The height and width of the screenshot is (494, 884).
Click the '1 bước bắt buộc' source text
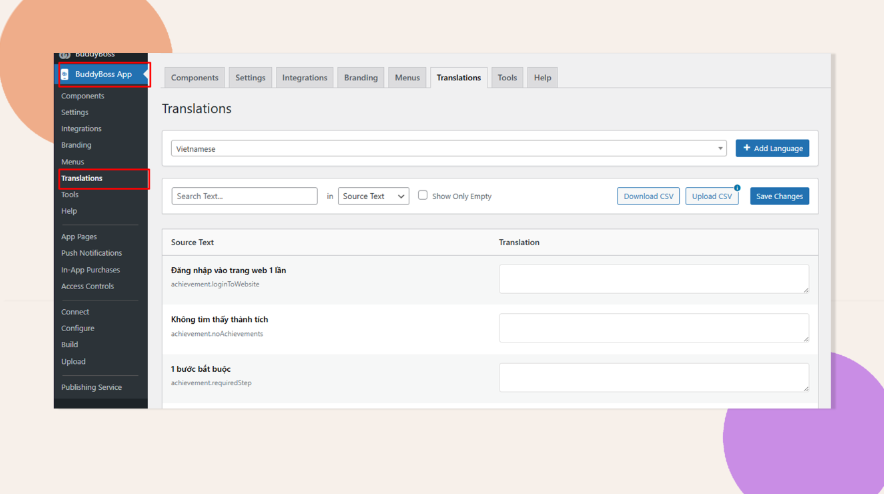(x=201, y=369)
